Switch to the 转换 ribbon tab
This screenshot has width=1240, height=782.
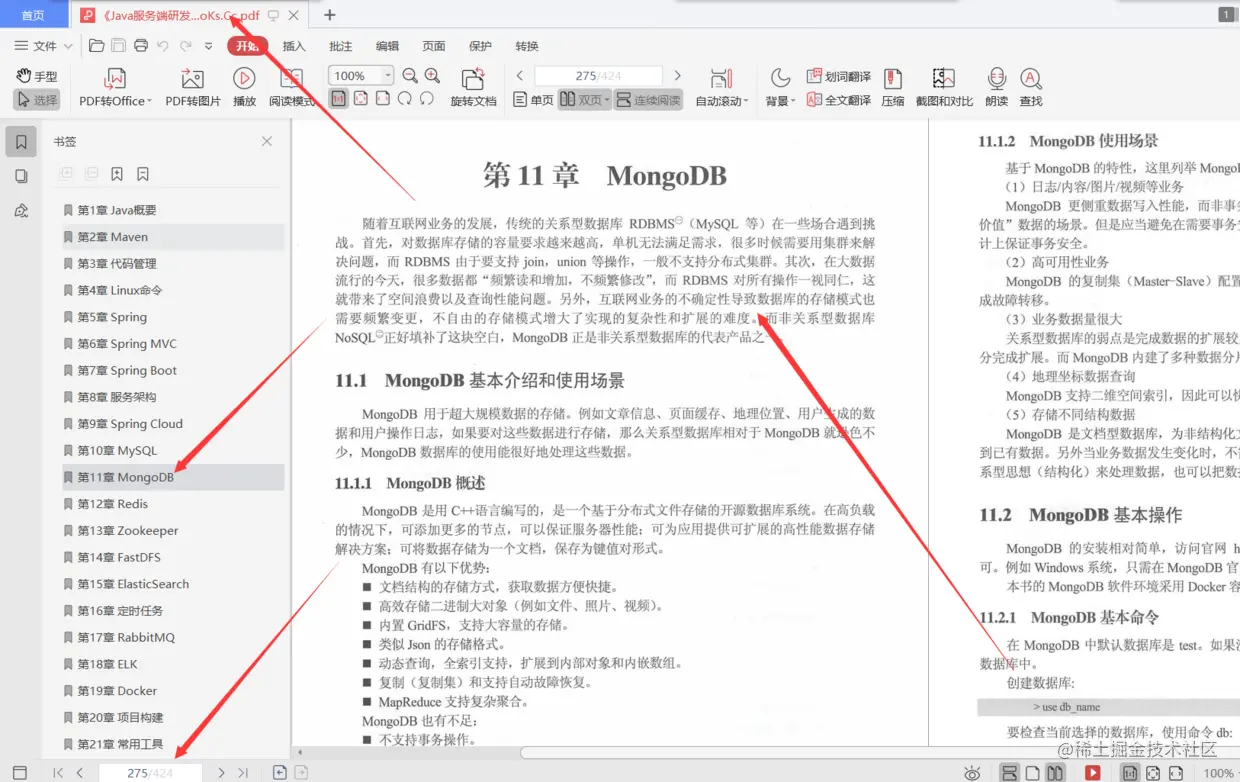[527, 46]
